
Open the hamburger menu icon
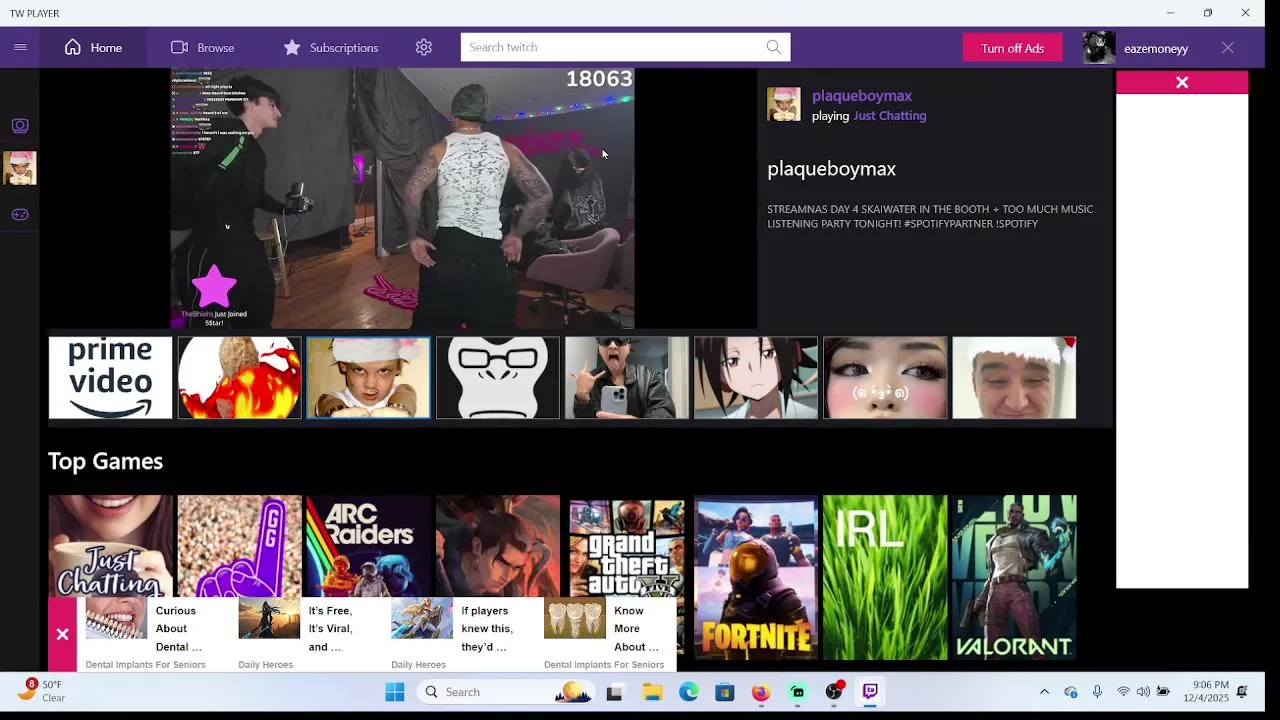(20, 47)
